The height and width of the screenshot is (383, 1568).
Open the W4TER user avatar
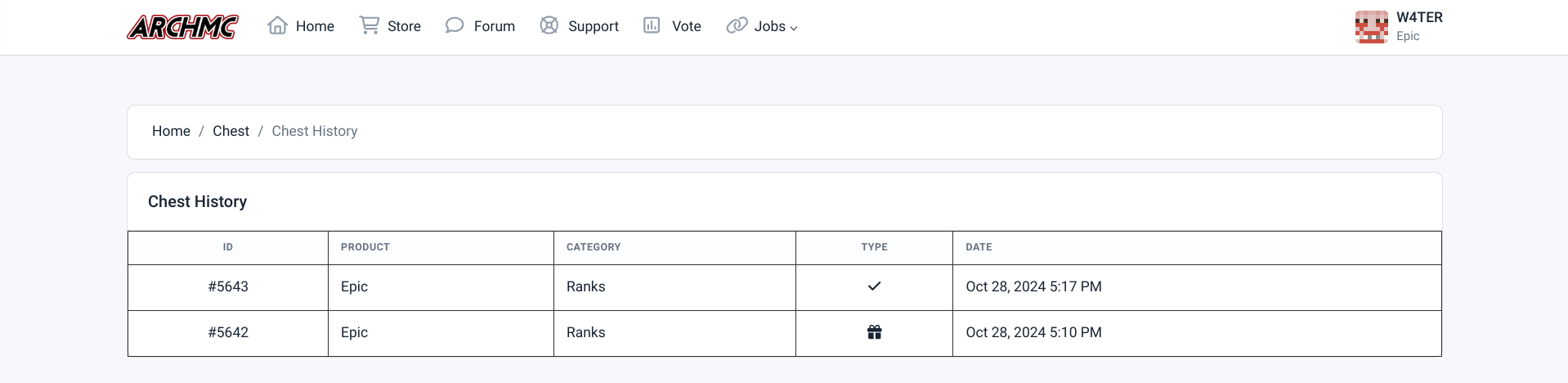pyautogui.click(x=1371, y=27)
